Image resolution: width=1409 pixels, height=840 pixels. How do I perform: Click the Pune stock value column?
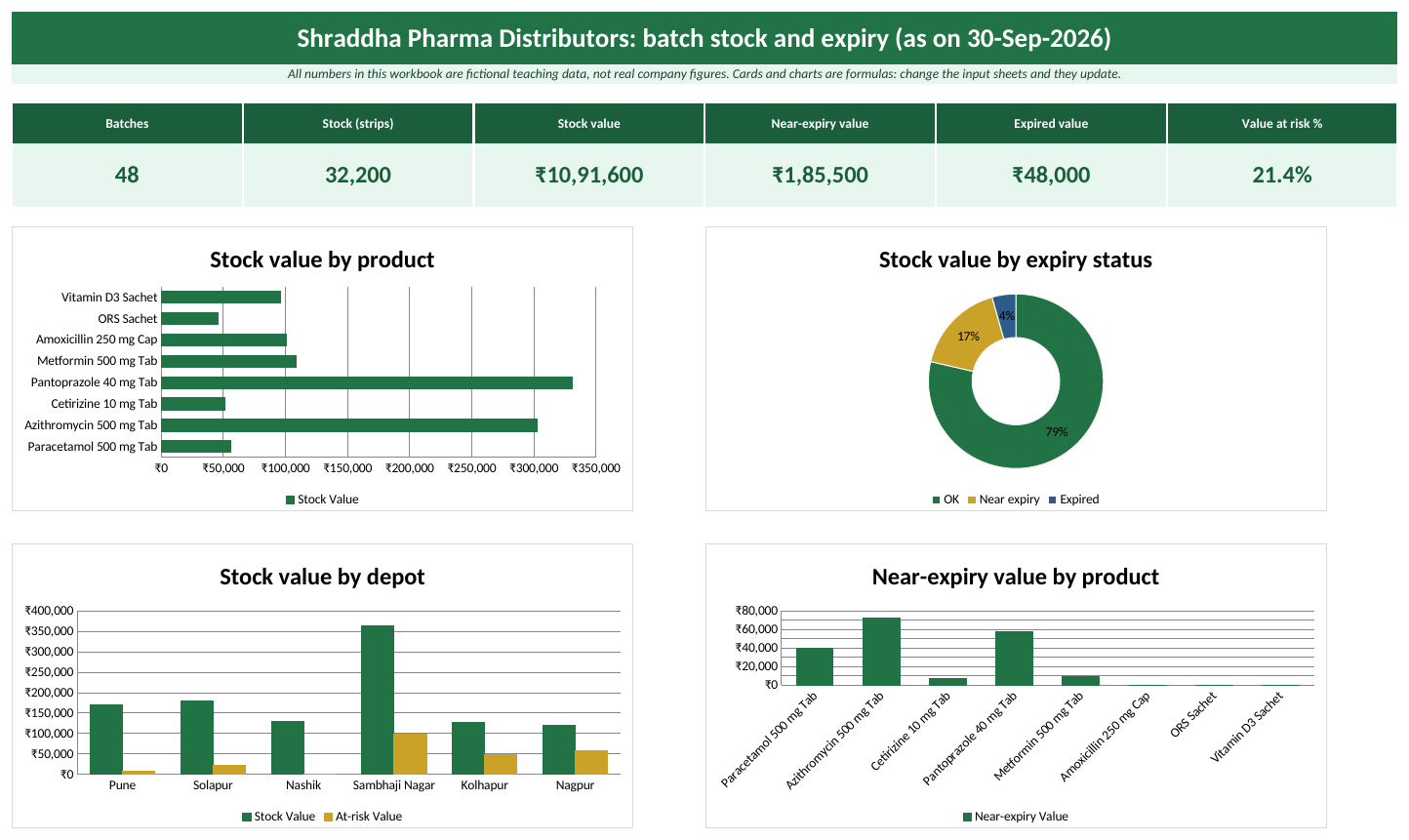coord(106,740)
